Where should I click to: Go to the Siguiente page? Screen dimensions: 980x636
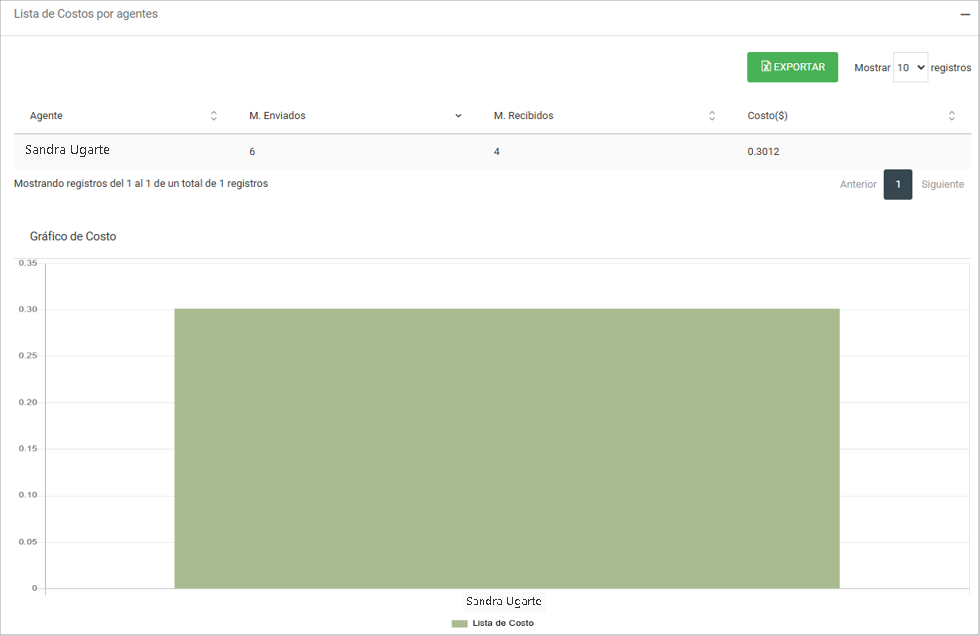(x=942, y=184)
